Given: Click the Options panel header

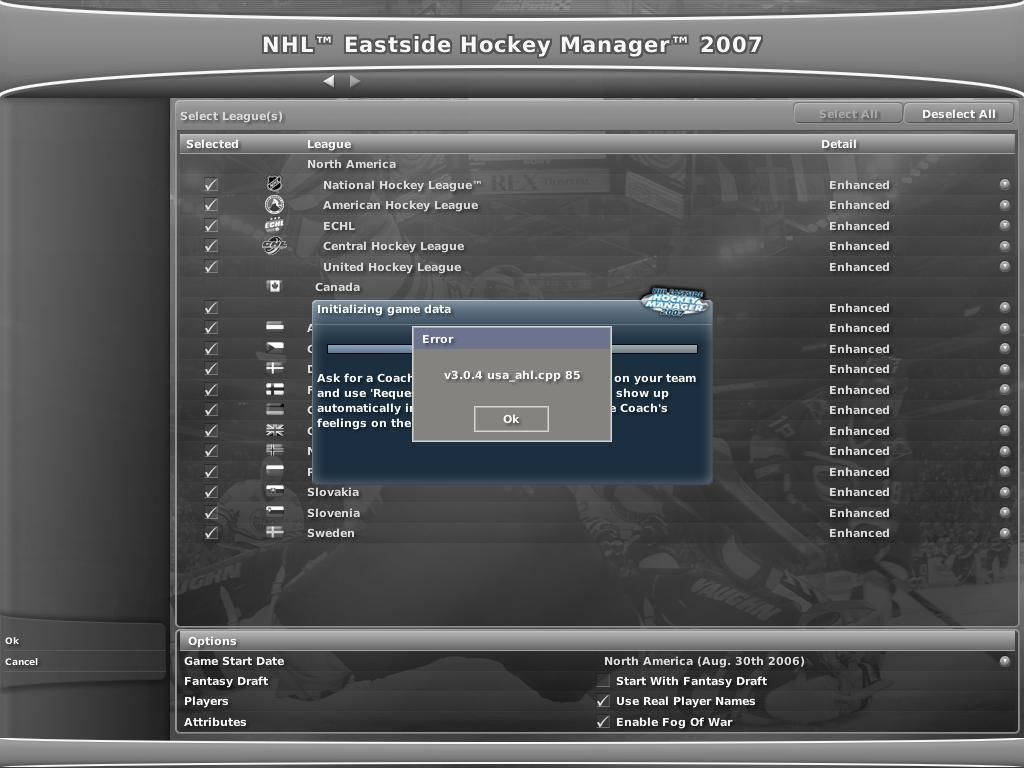Looking at the screenshot, I should coord(597,641).
